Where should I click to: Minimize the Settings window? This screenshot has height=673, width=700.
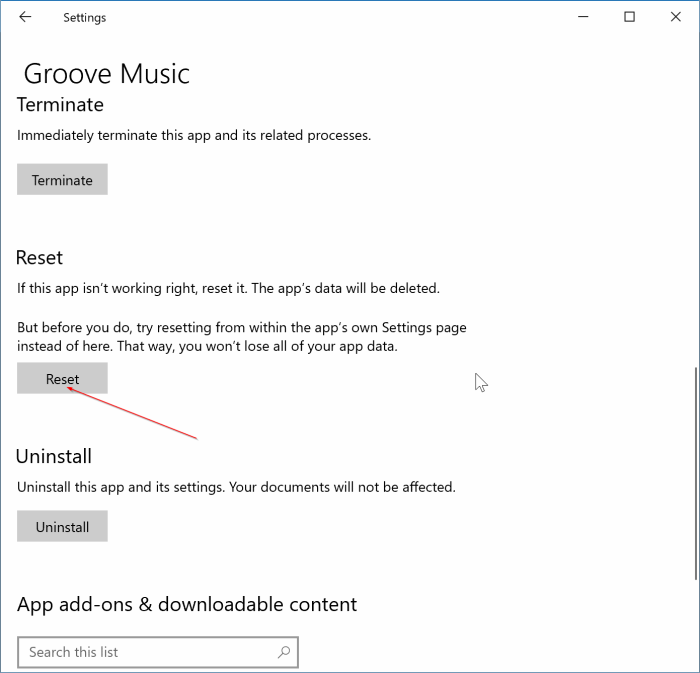[x=583, y=17]
